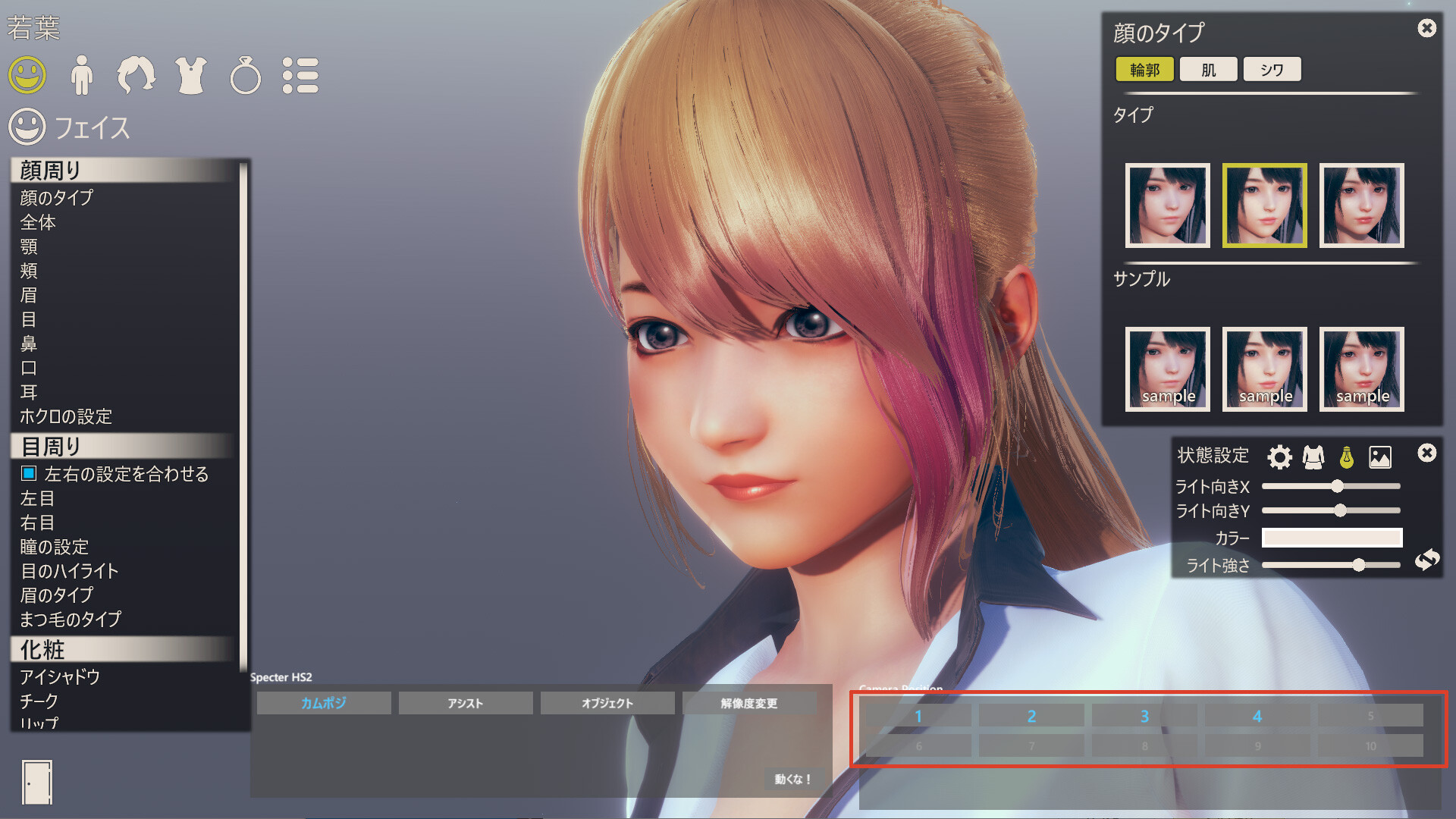Open the Clothing shirt category icon
Image resolution: width=1456 pixels, height=819 pixels.
pyautogui.click(x=190, y=75)
